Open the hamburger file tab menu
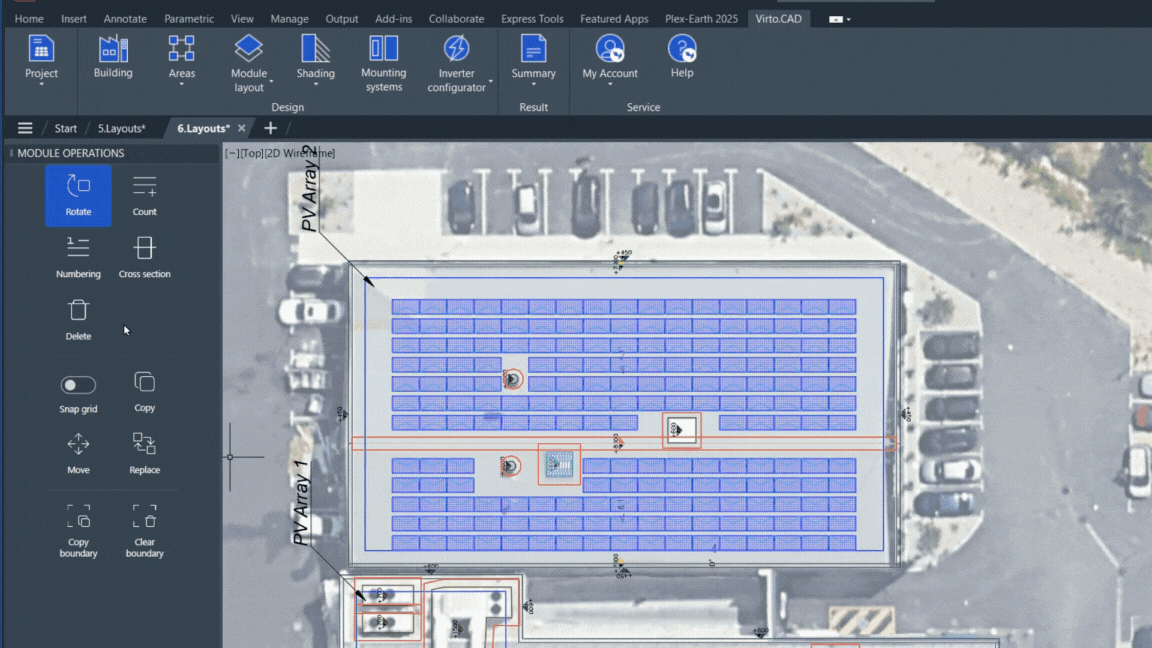 (x=25, y=129)
